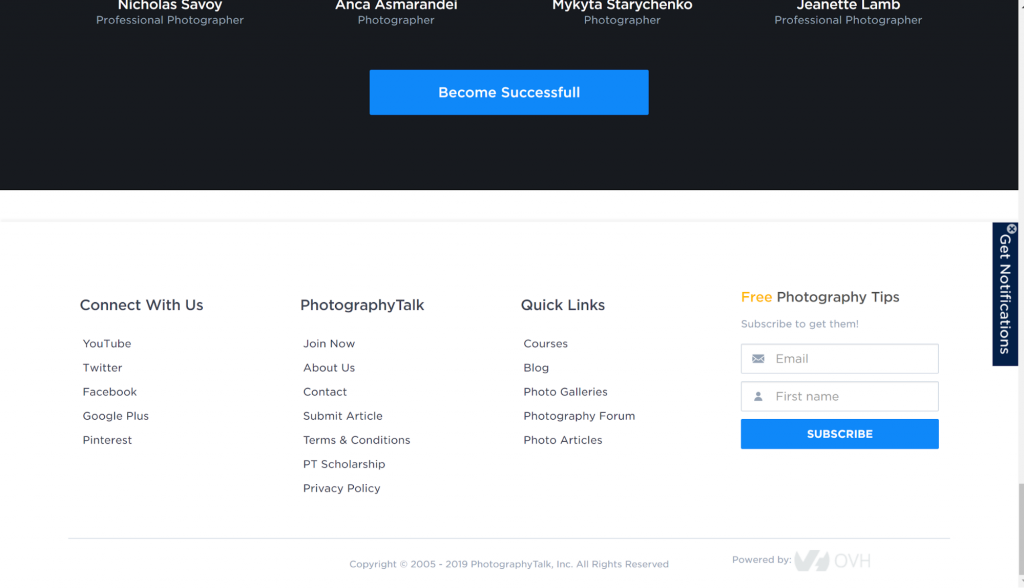
Task: View Terms & Conditions
Action: click(357, 440)
